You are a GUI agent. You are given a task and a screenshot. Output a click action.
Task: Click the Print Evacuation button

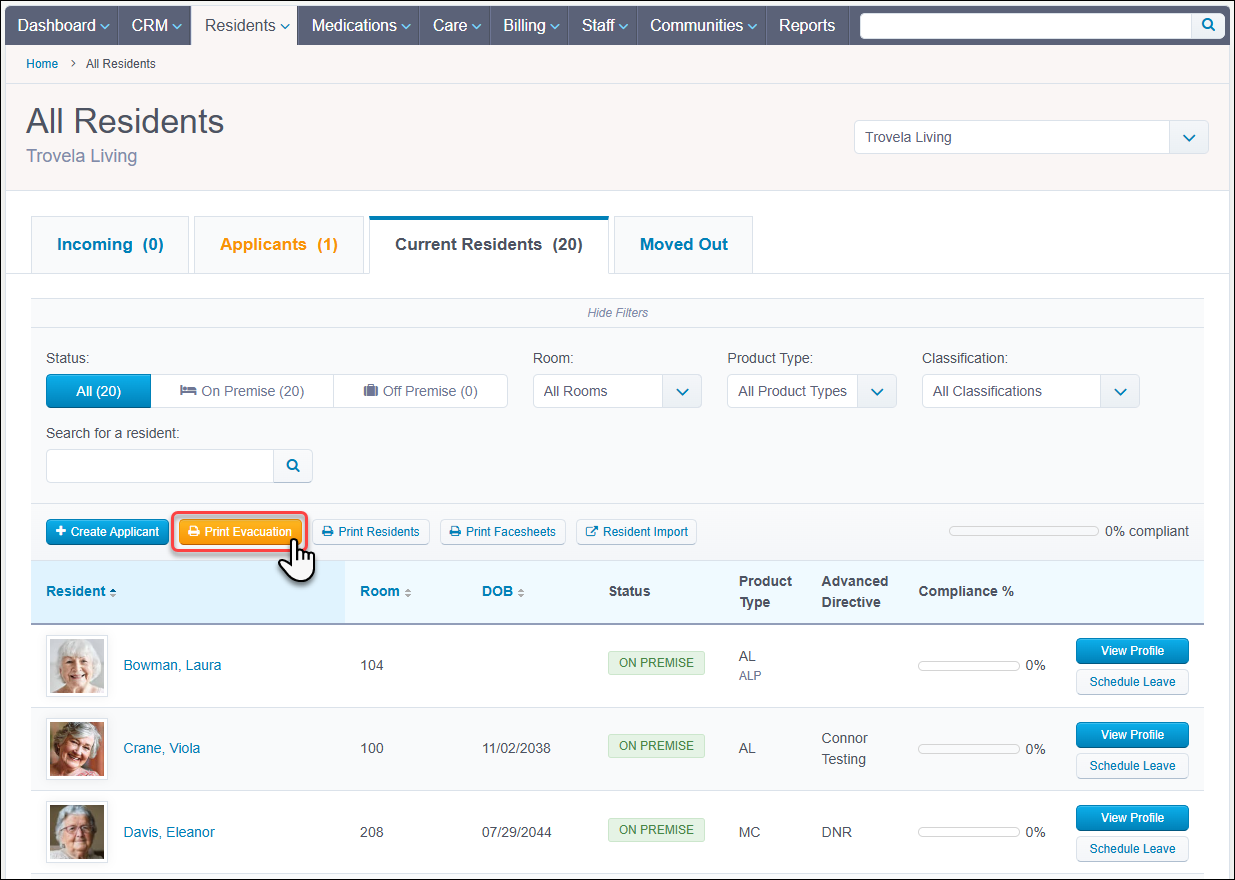240,532
